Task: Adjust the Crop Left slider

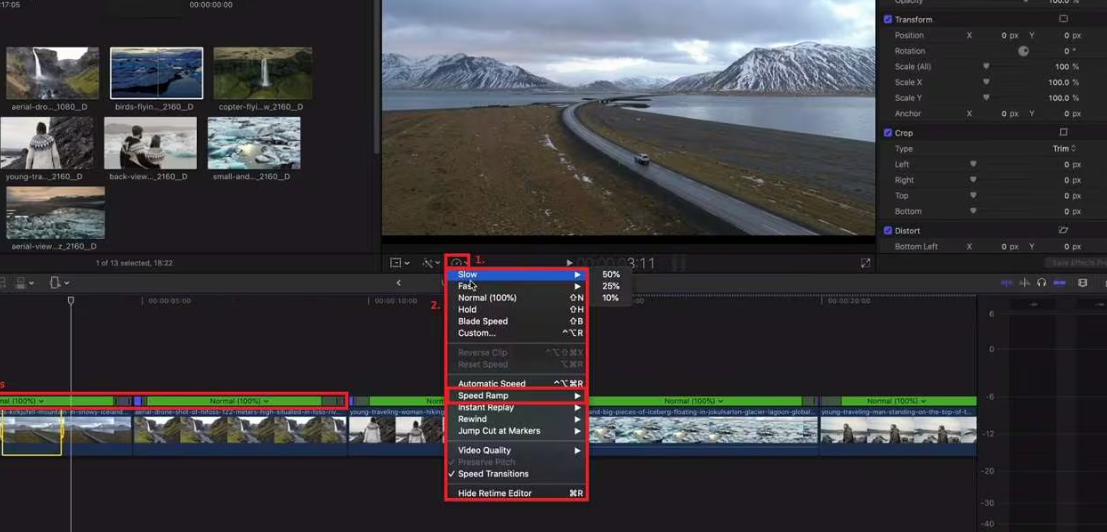Action: (x=973, y=164)
